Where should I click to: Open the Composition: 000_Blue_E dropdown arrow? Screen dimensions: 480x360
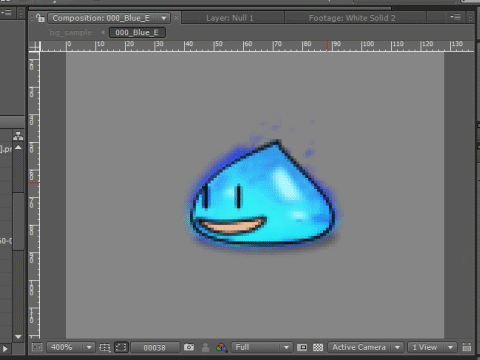coord(164,18)
